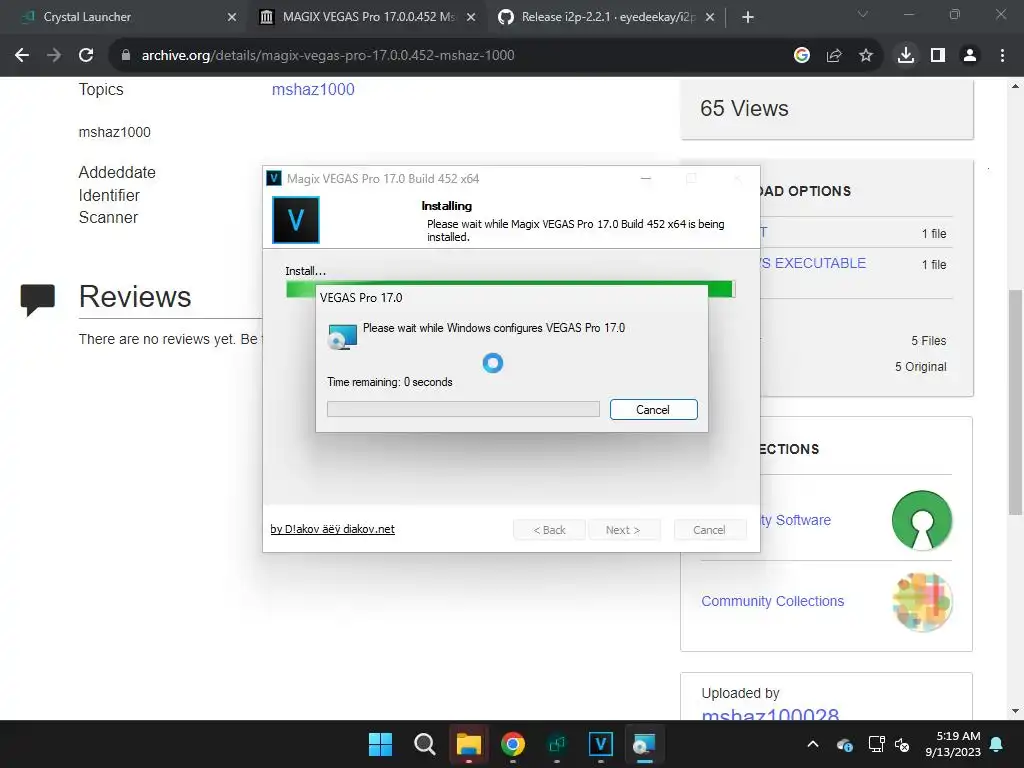Click the Crystal Launcher taskbar icon

click(556, 744)
